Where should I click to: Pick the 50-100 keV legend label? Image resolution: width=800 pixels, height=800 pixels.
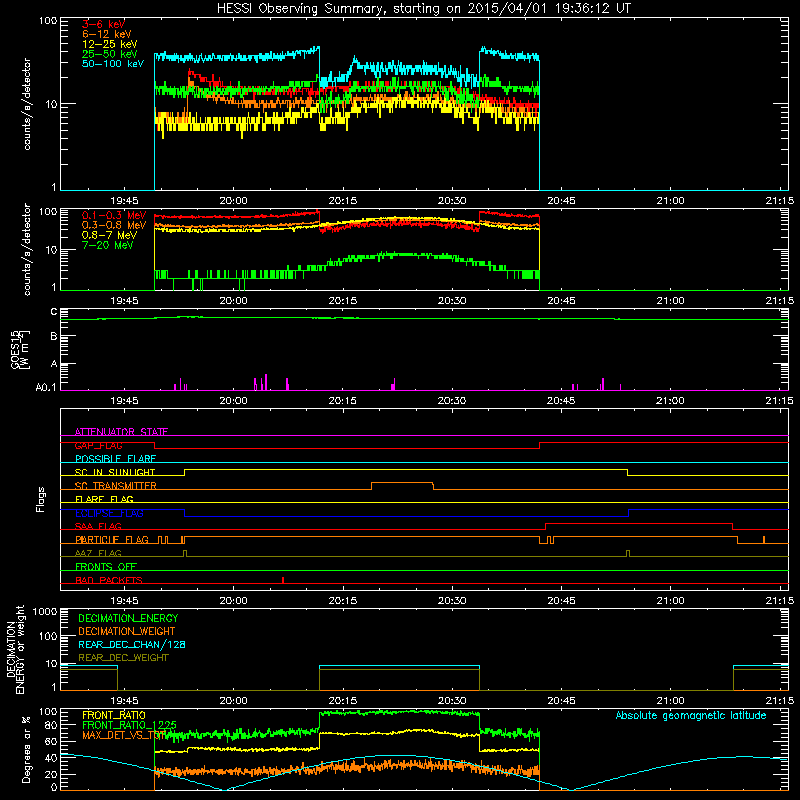point(113,64)
